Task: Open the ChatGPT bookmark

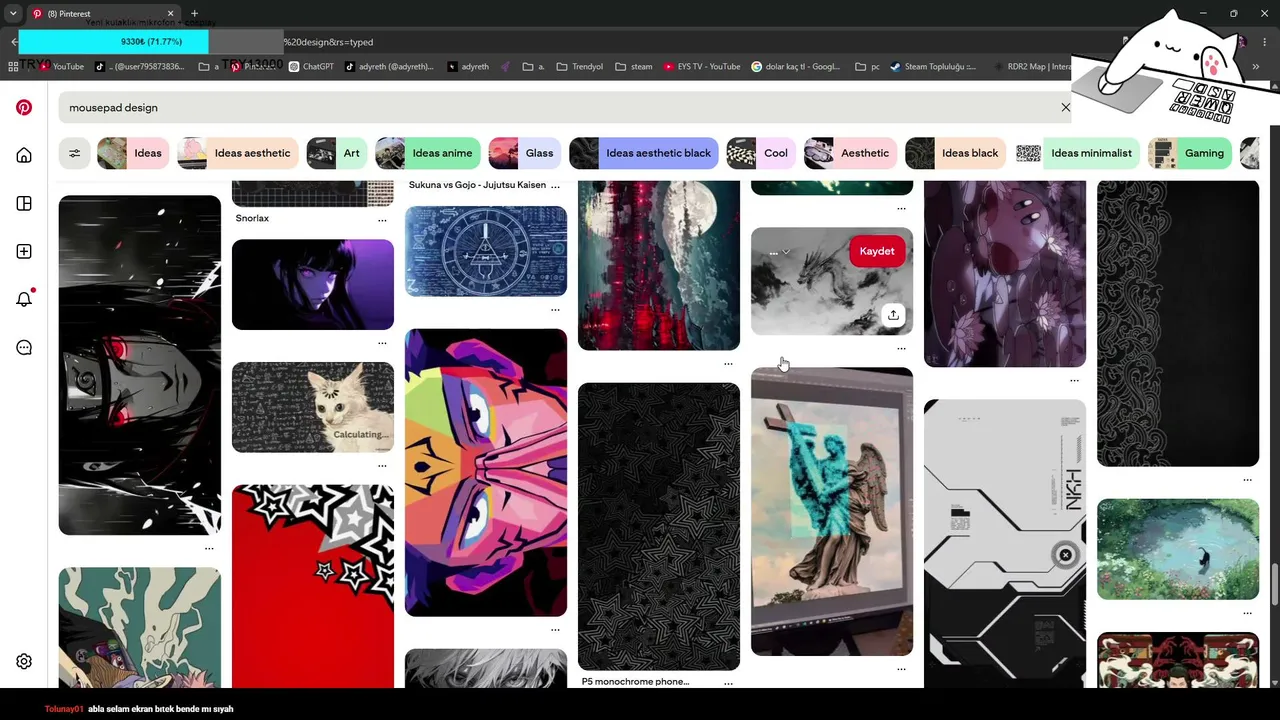Action: coord(311,67)
